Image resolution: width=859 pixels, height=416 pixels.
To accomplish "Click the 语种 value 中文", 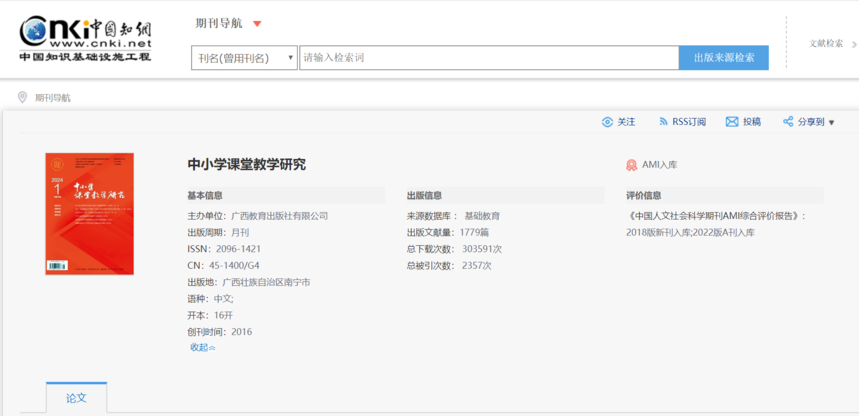I will pos(224,299).
